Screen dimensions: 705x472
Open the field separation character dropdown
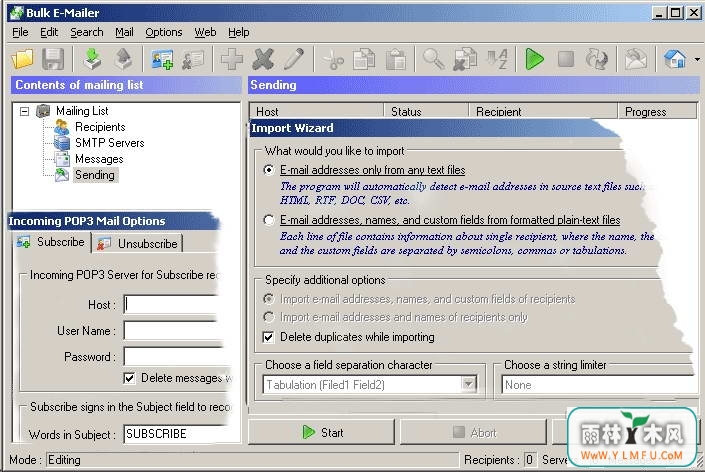[468, 384]
